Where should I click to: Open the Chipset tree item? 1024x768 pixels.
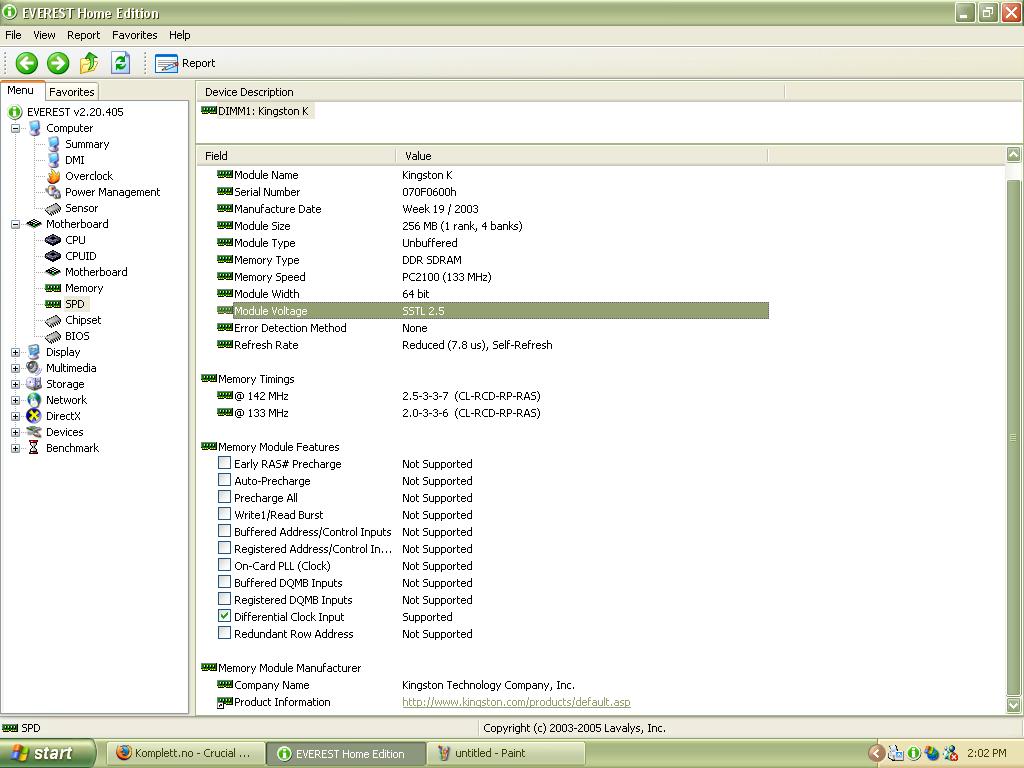83,320
